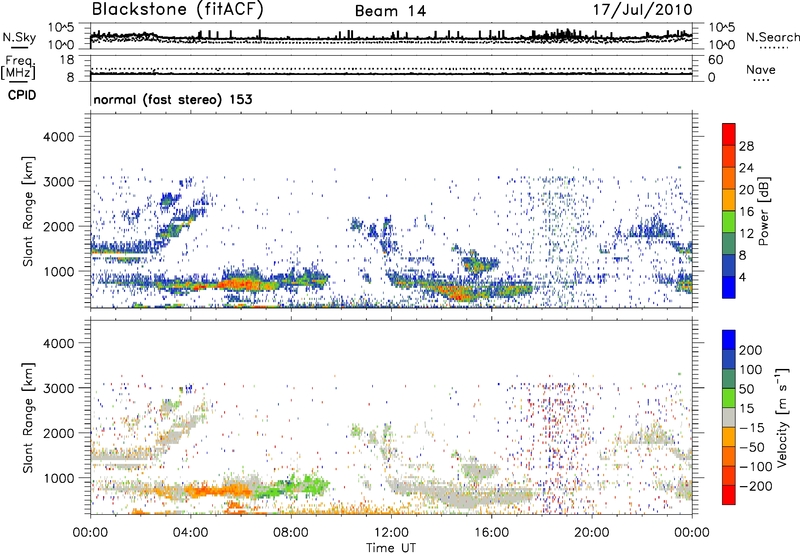
Task: Click 'normal (fast stereo) 153' text
Action: pyautogui.click(x=173, y=99)
